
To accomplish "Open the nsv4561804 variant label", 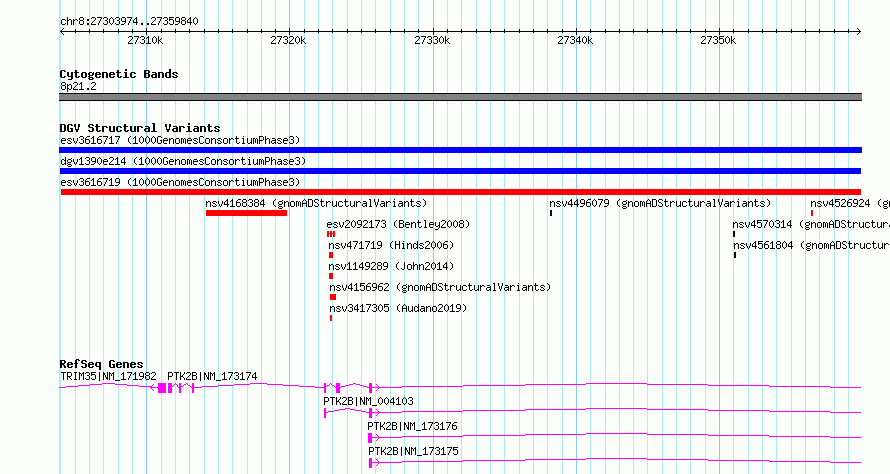I will [x=812, y=245].
